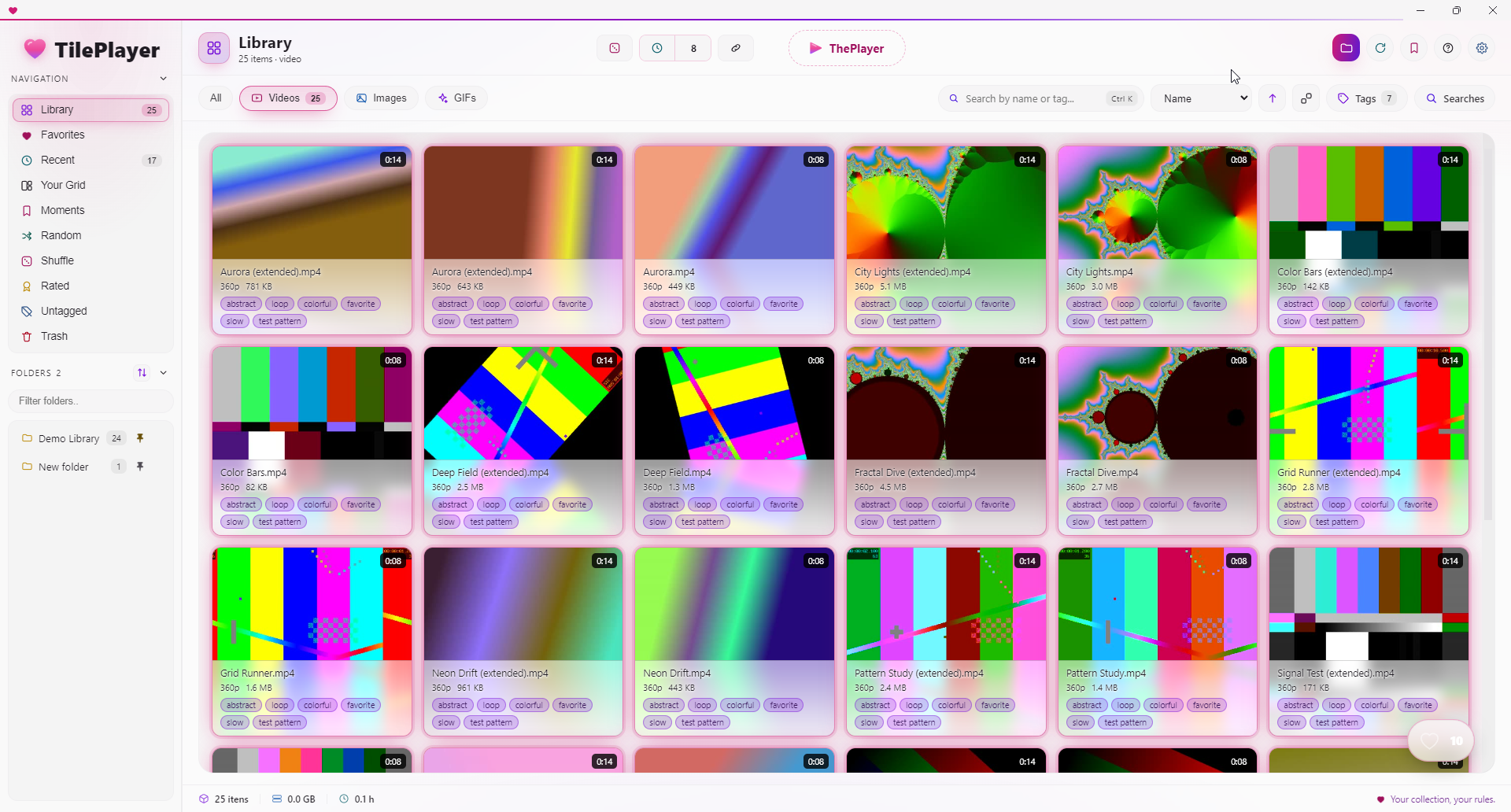Viewport: 1511px width, 812px height.
Task: Click the folders sort arrows icon
Action: pyautogui.click(x=142, y=373)
